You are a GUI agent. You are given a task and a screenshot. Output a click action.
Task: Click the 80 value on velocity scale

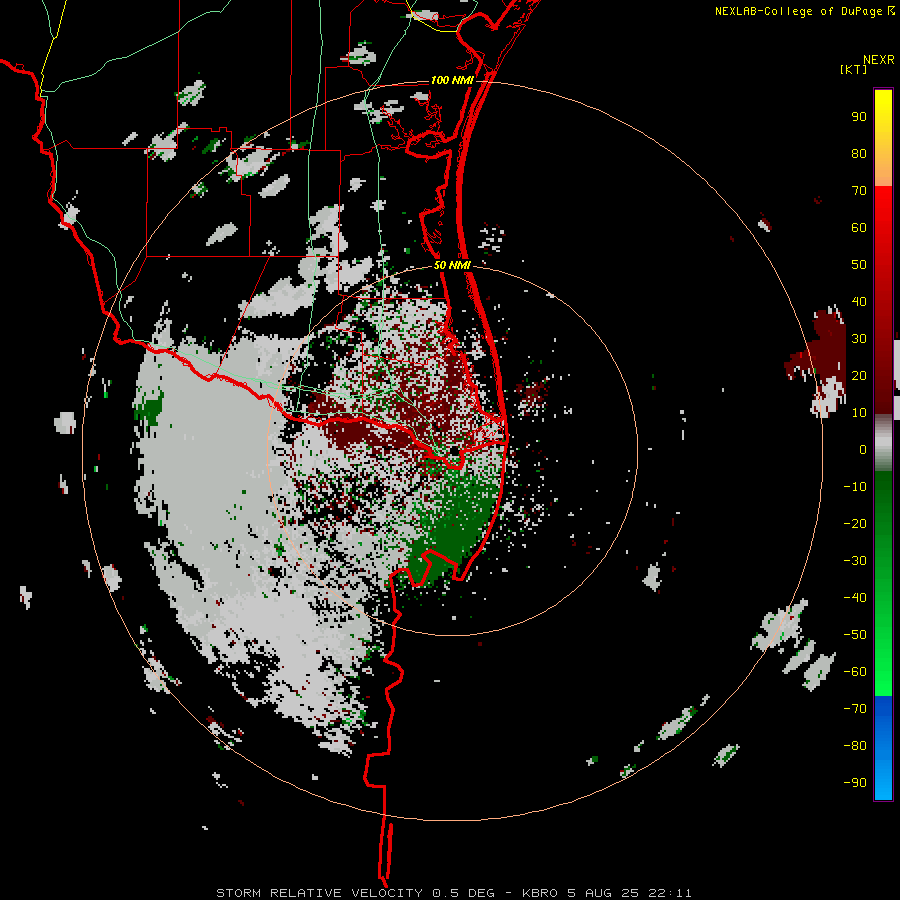[859, 154]
